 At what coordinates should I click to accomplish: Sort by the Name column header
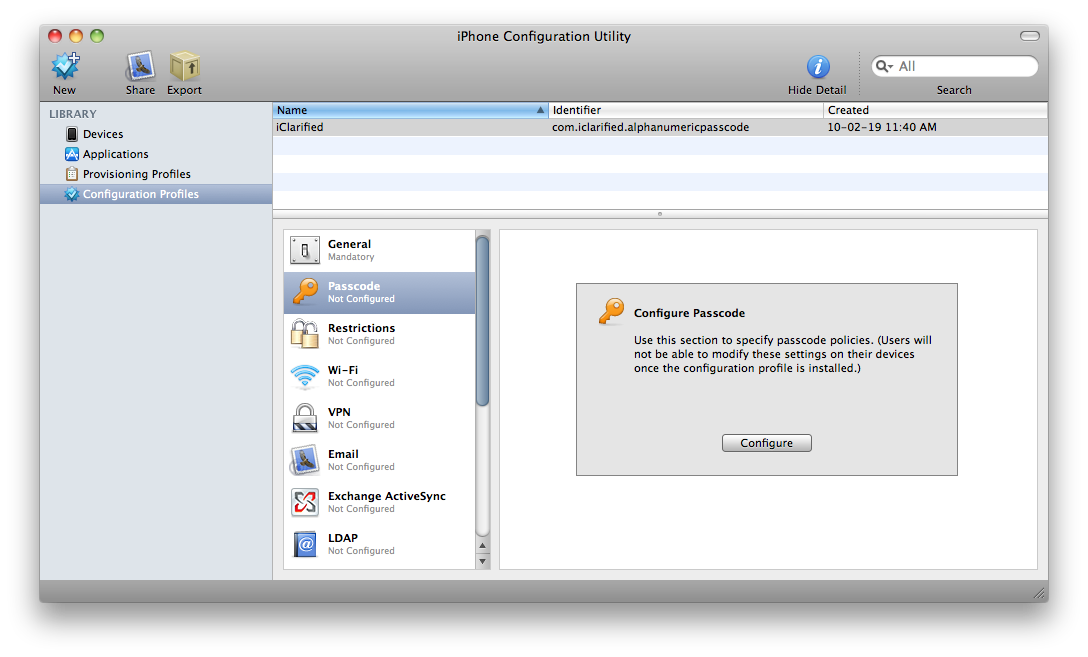411,110
